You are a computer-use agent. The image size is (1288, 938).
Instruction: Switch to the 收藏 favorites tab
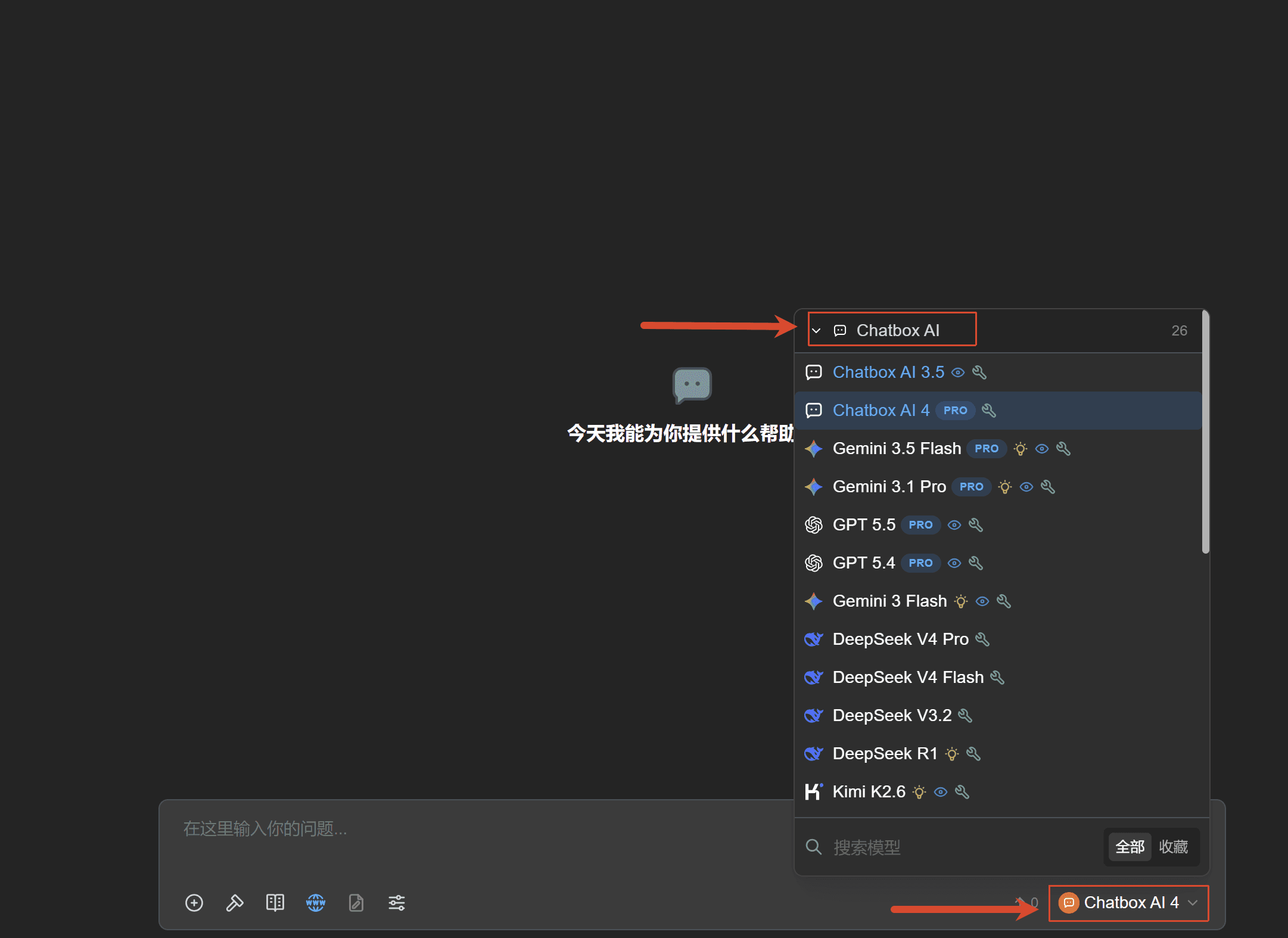click(x=1174, y=847)
